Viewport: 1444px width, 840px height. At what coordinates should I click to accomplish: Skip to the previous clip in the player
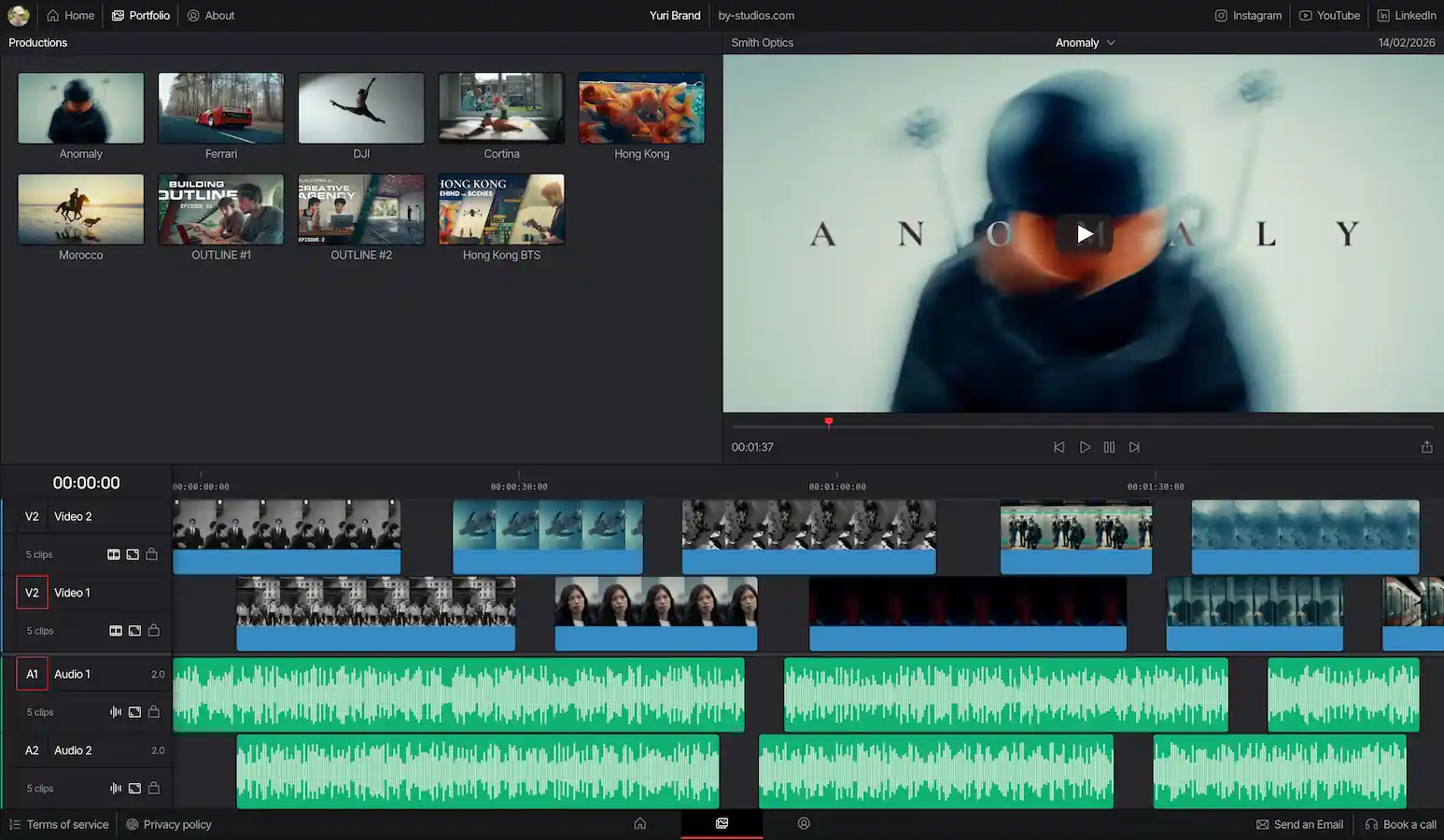tap(1058, 447)
